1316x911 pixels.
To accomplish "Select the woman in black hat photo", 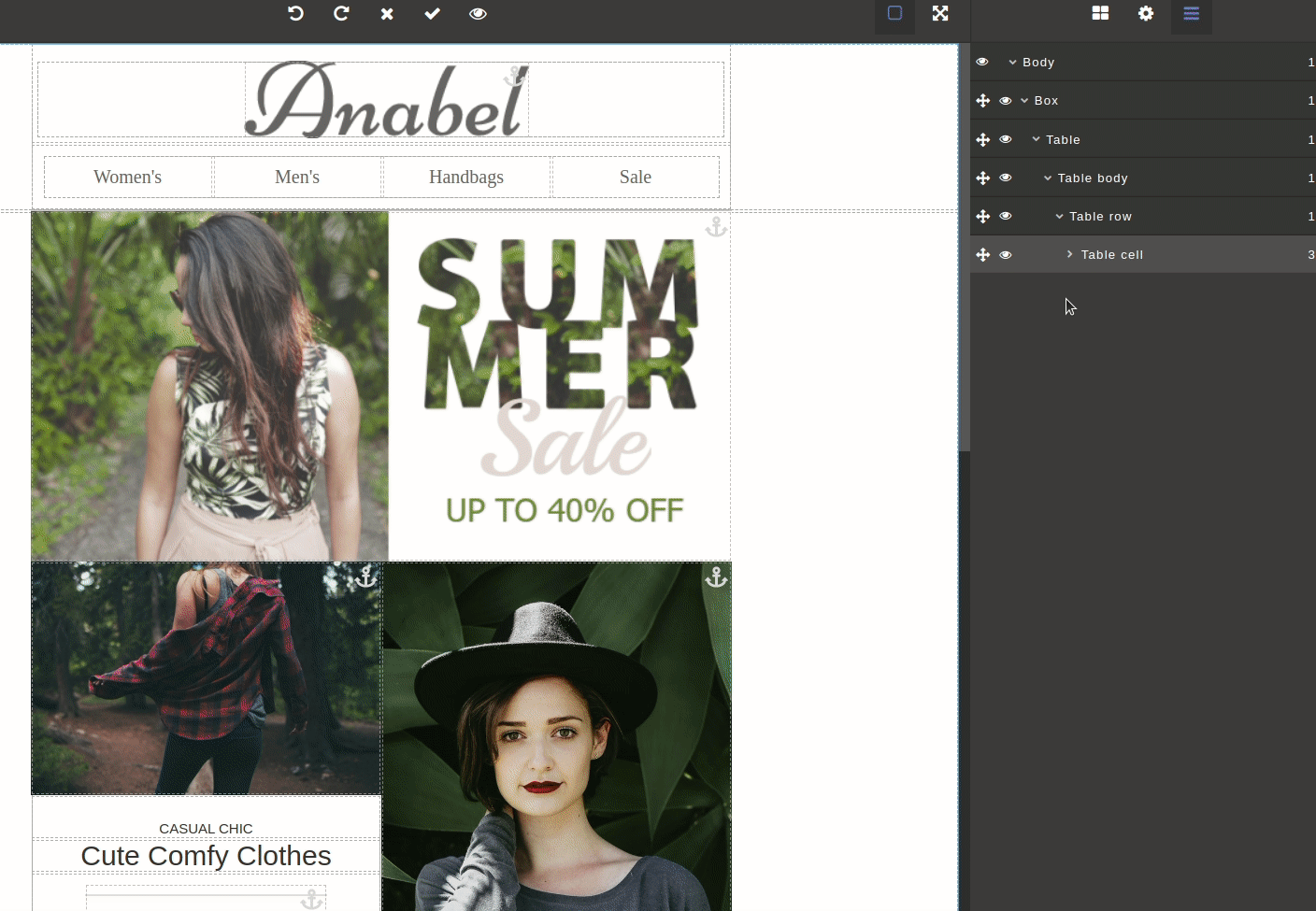I will tap(557, 736).
